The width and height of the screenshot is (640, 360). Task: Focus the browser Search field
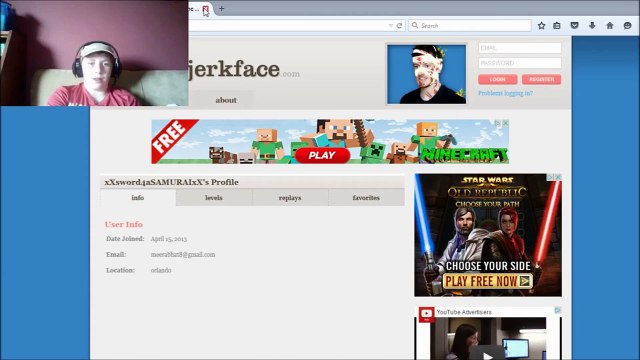[x=470, y=26]
